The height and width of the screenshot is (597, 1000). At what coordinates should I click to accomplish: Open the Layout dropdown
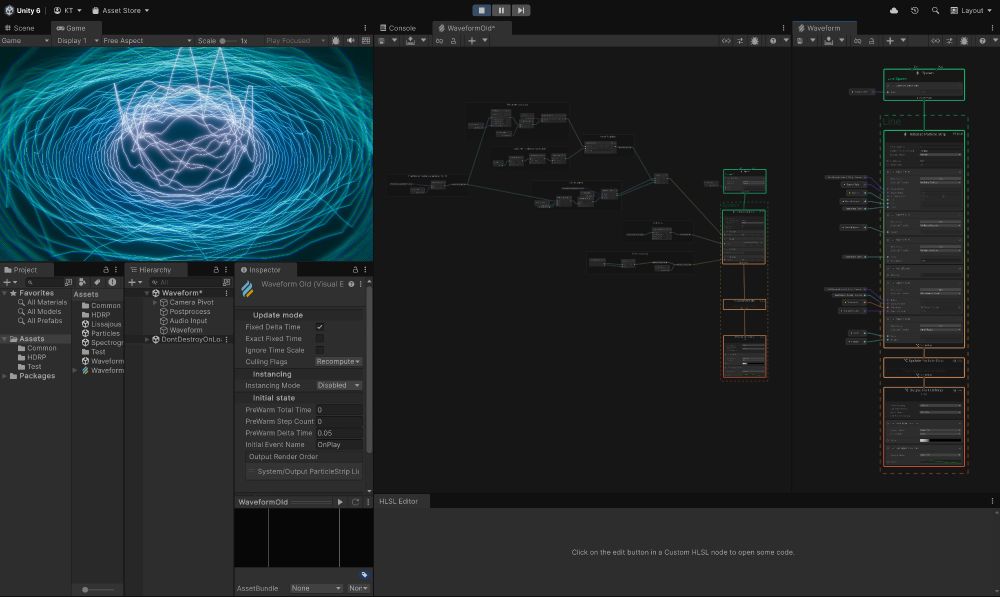coord(971,10)
